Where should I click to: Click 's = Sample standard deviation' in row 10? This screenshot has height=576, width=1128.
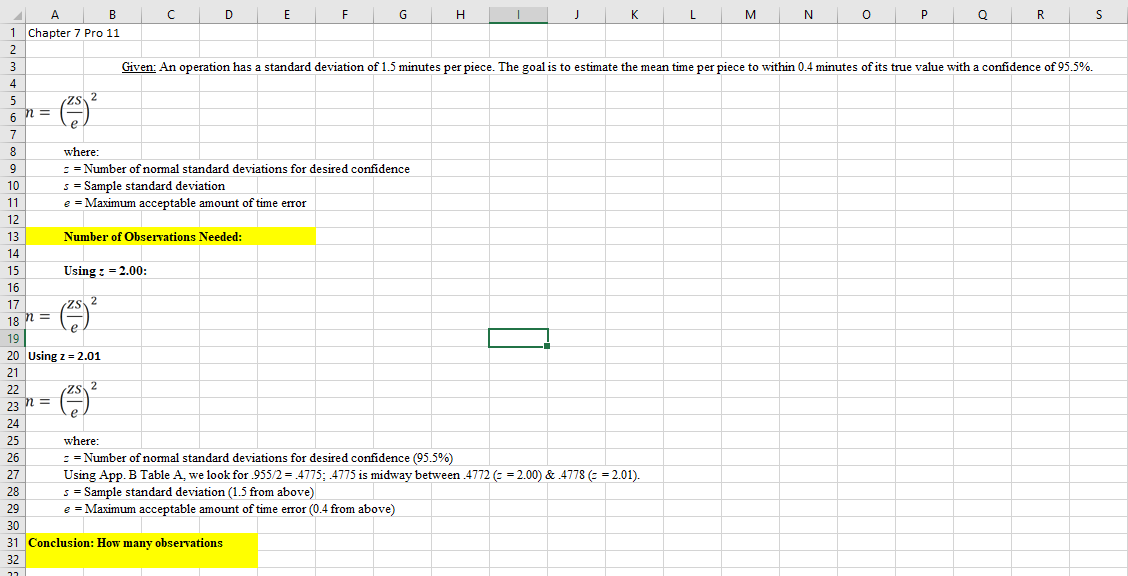click(x=144, y=186)
